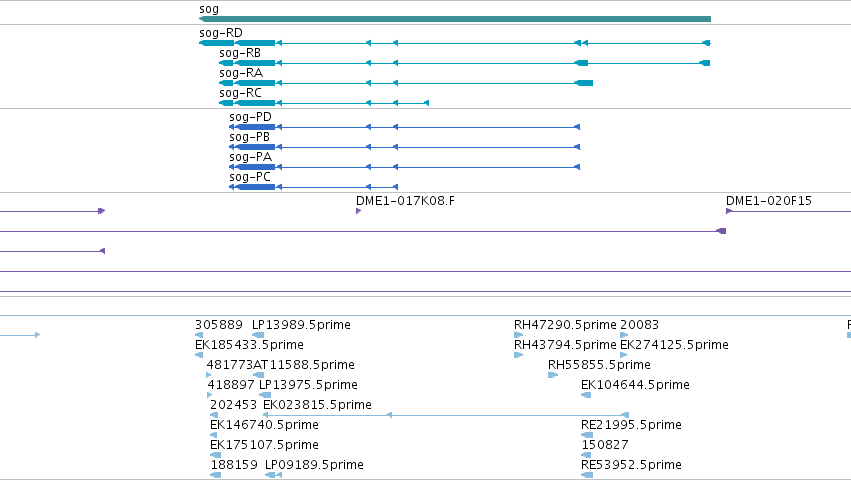This screenshot has width=851, height=480.
Task: Select EST 20083
Action: click(639, 325)
